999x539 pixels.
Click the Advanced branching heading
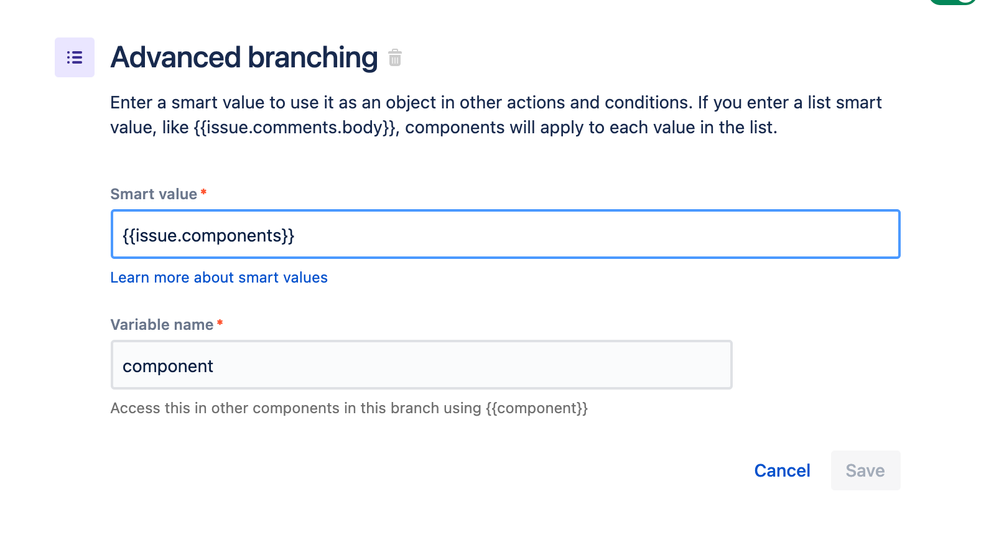(244, 58)
